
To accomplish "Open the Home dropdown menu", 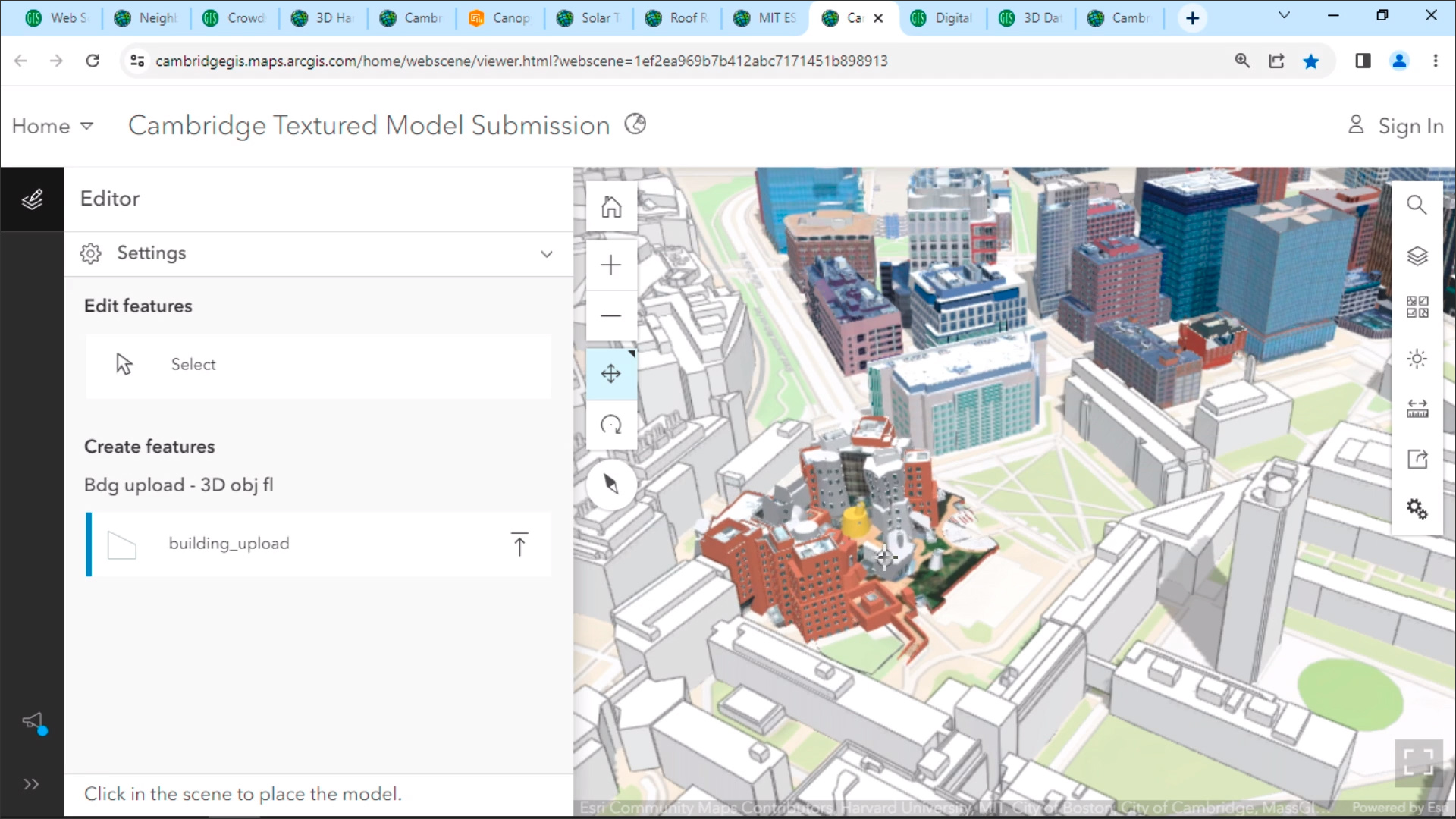I will click(x=52, y=126).
